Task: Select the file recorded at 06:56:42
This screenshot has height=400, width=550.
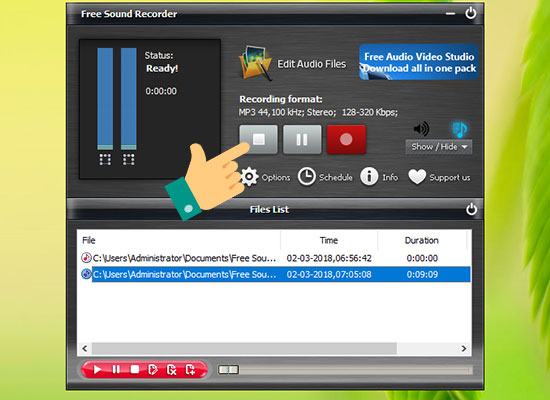Action: pyautogui.click(x=274, y=258)
